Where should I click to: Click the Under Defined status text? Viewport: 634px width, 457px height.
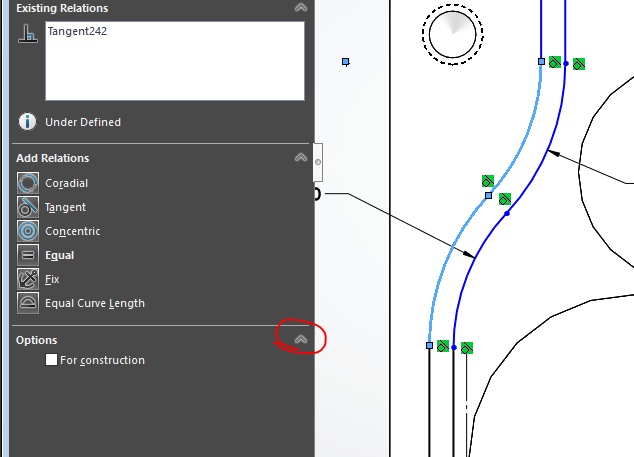83,122
